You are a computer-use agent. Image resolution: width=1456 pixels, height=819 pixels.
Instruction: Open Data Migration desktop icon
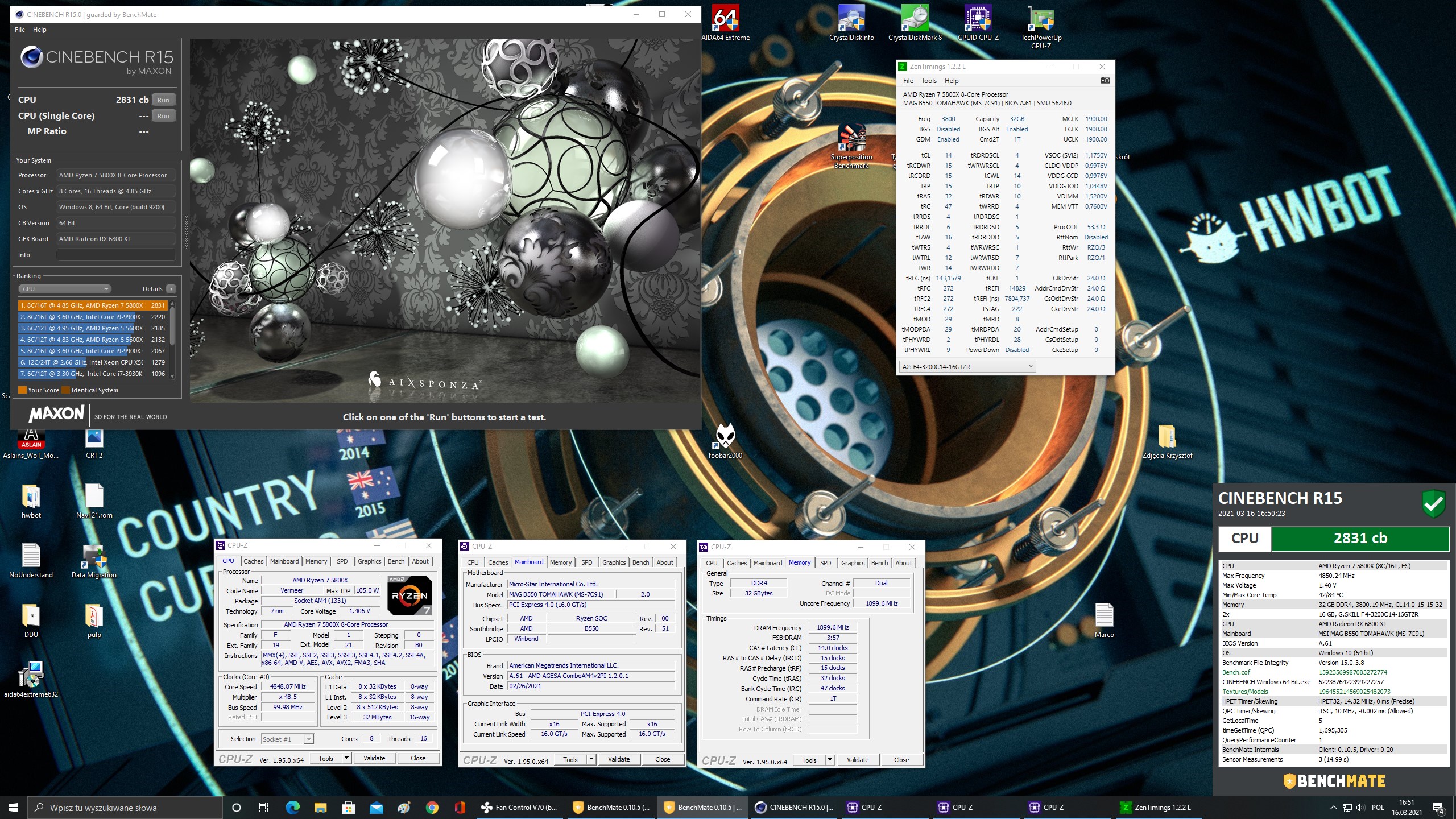[94, 560]
